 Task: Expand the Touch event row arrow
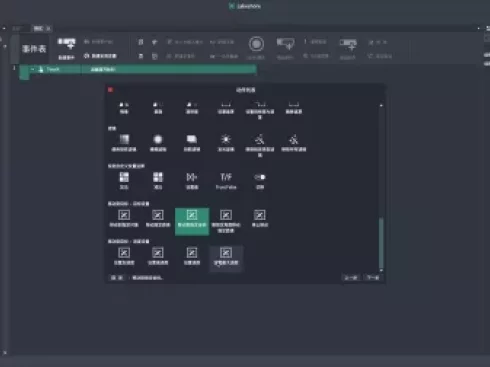(33, 69)
